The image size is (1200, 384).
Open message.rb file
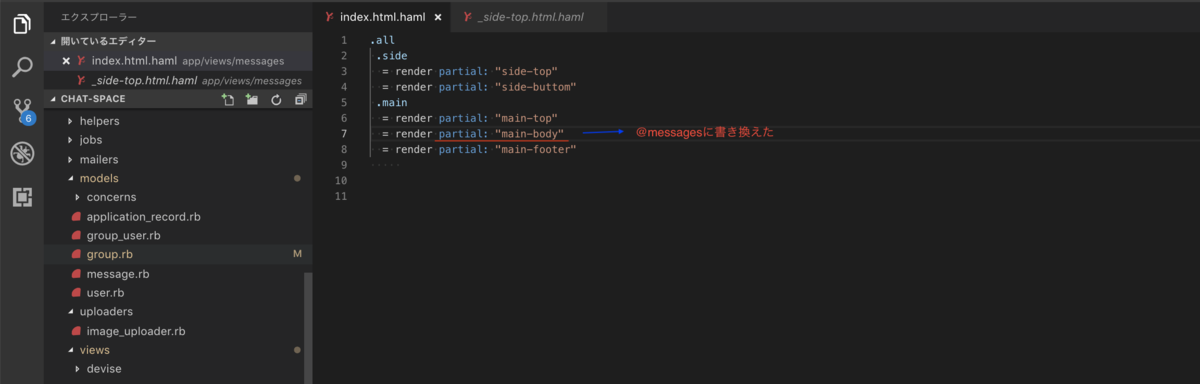(118, 274)
